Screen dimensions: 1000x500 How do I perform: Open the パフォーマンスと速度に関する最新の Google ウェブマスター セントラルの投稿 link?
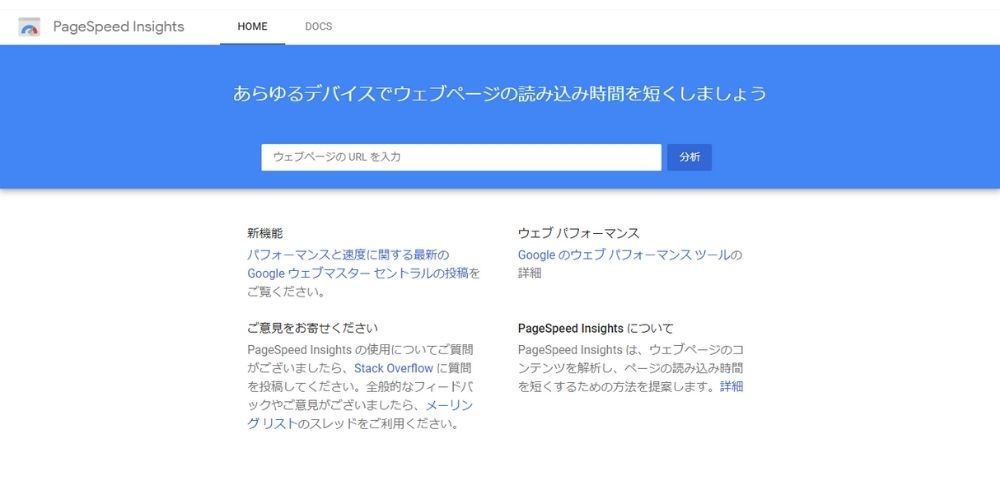coord(358,264)
